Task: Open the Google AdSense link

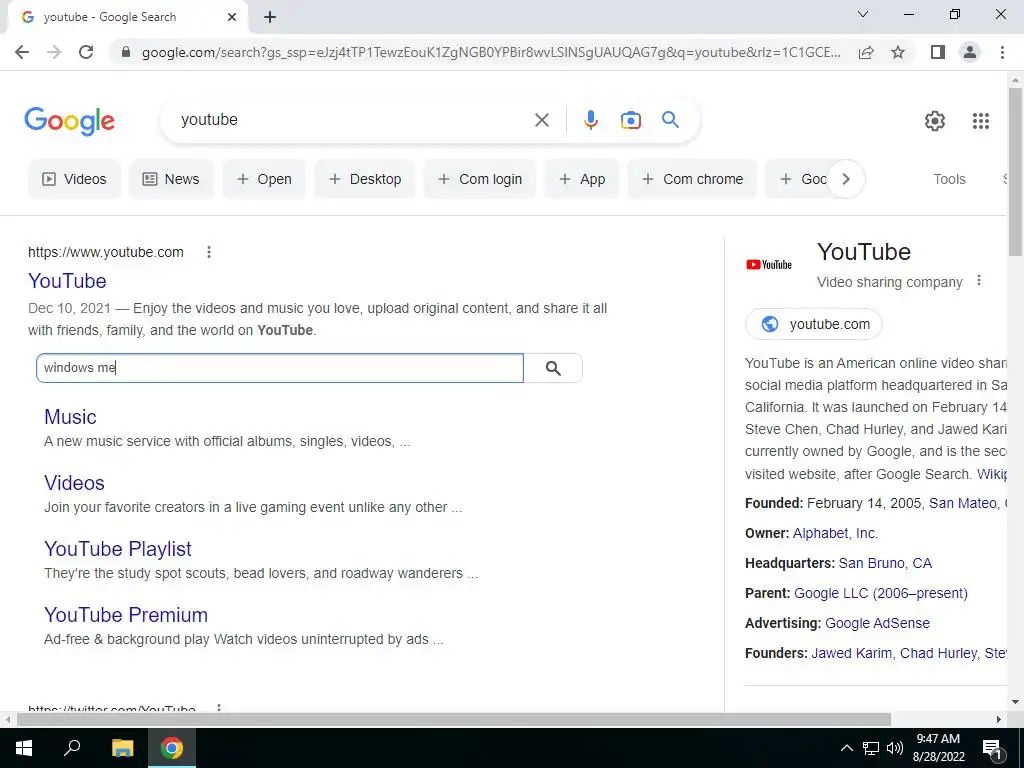Action: [877, 623]
